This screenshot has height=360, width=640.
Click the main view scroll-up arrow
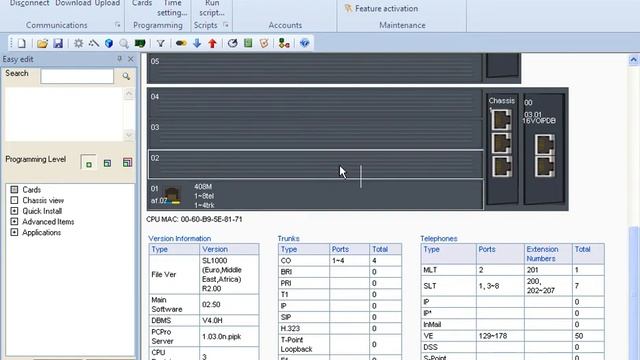coord(633,60)
